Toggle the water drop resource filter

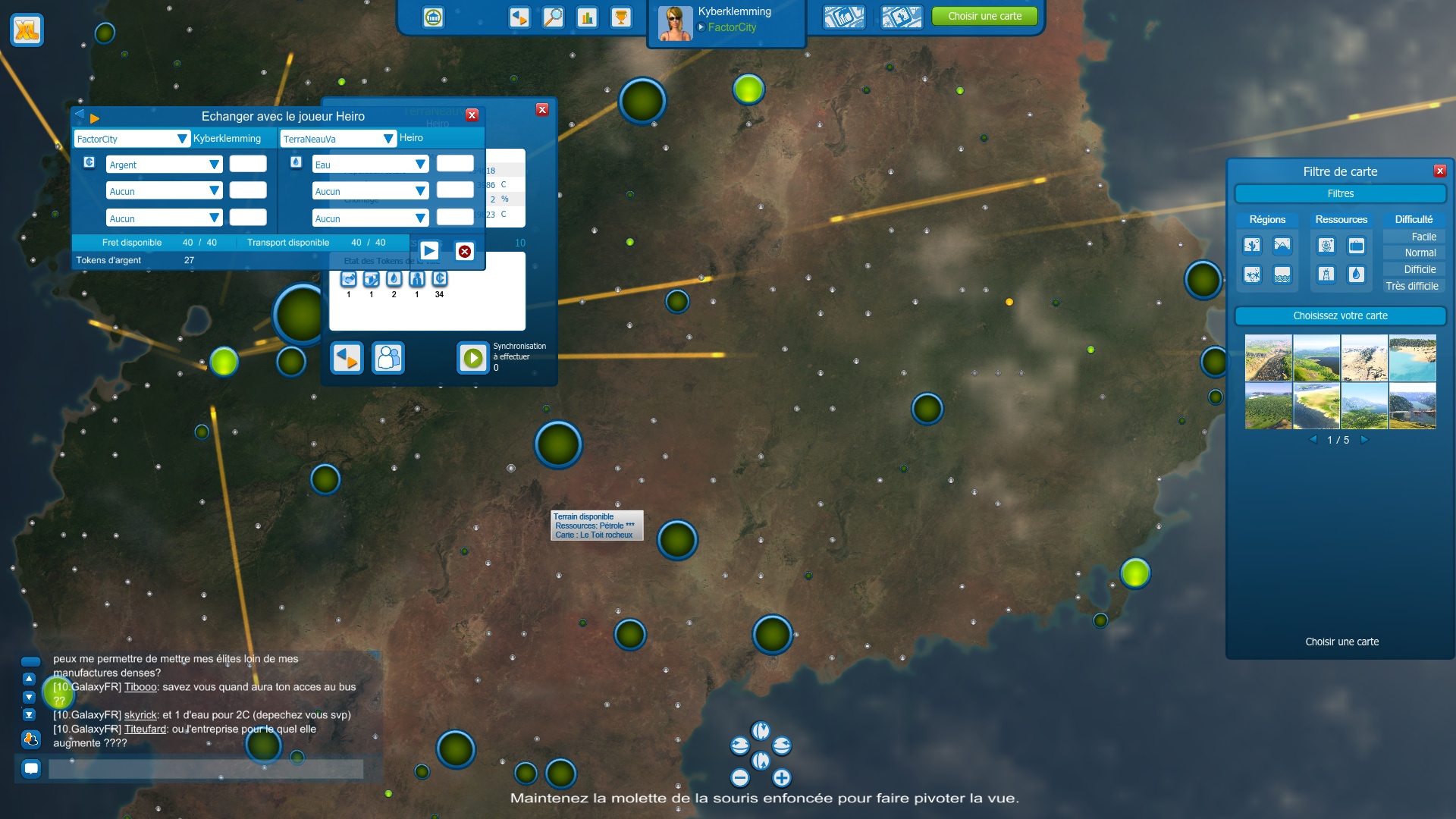point(1356,275)
